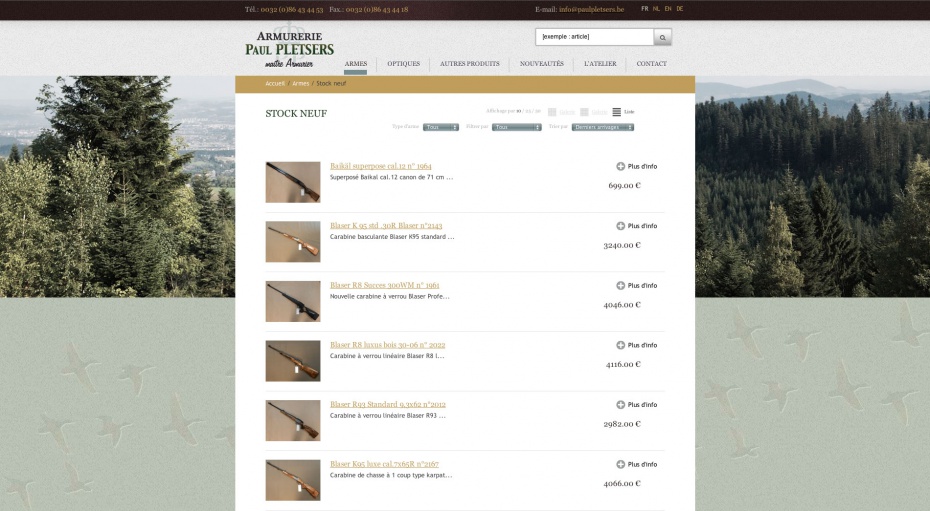Click the description 'Nouvelle carabine à verrou Blaser Profe...'

390,296
